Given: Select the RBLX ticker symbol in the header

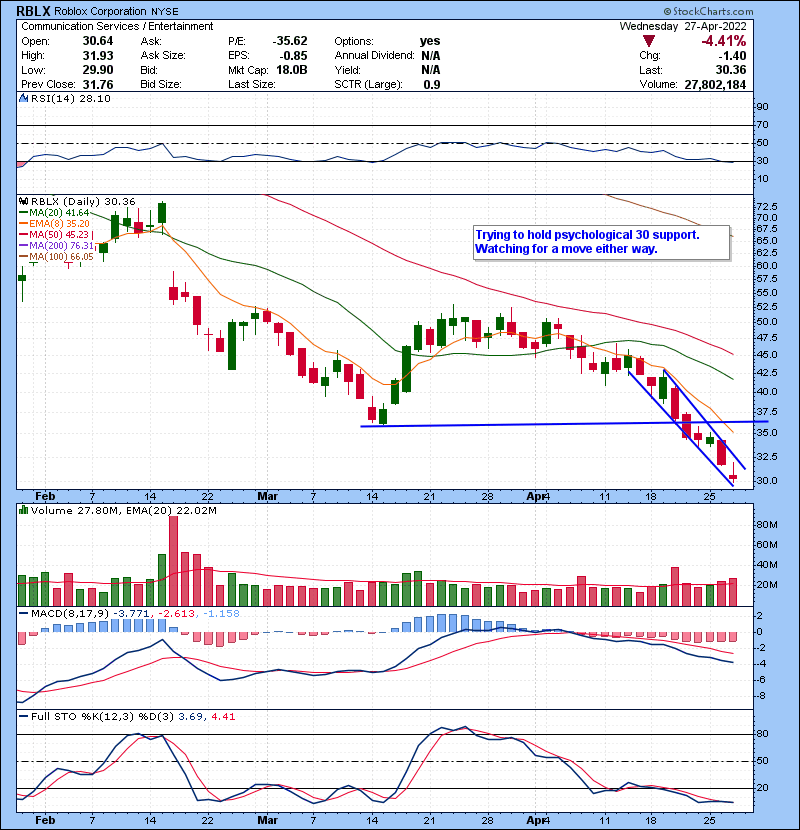Looking at the screenshot, I should pyautogui.click(x=33, y=11).
